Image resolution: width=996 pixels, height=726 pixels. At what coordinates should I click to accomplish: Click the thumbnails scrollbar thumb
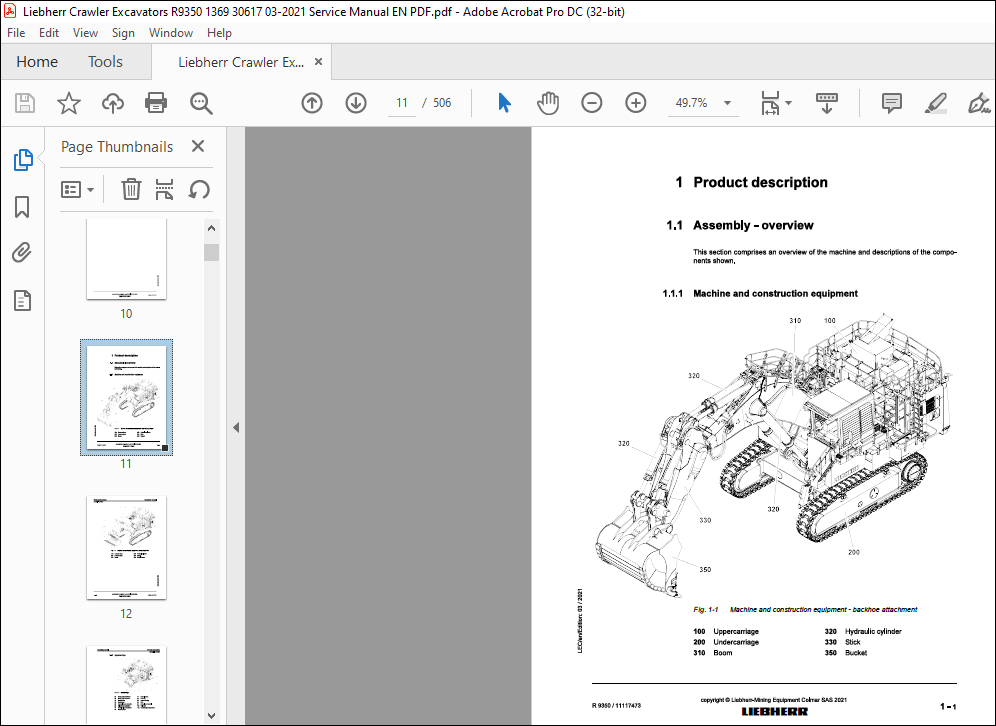[212, 252]
